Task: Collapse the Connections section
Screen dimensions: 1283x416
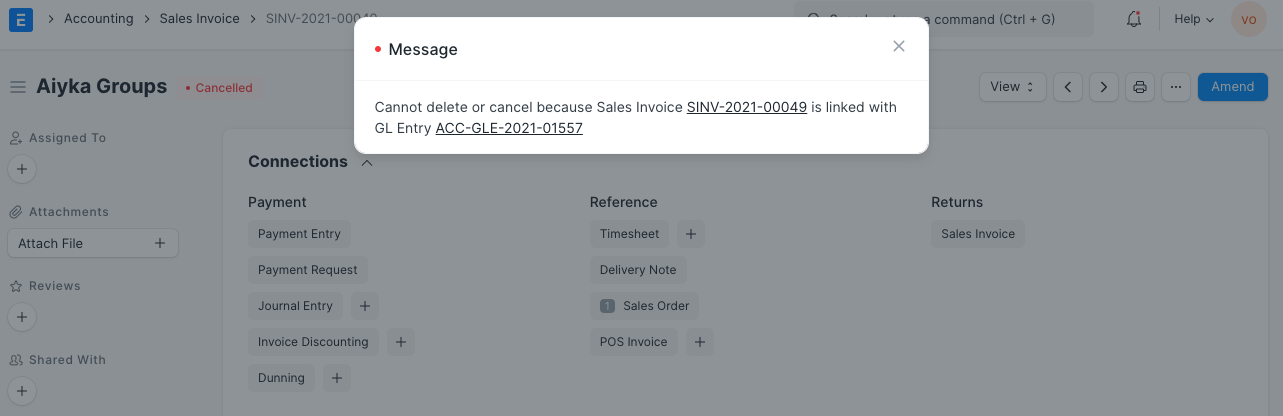Action: tap(367, 162)
